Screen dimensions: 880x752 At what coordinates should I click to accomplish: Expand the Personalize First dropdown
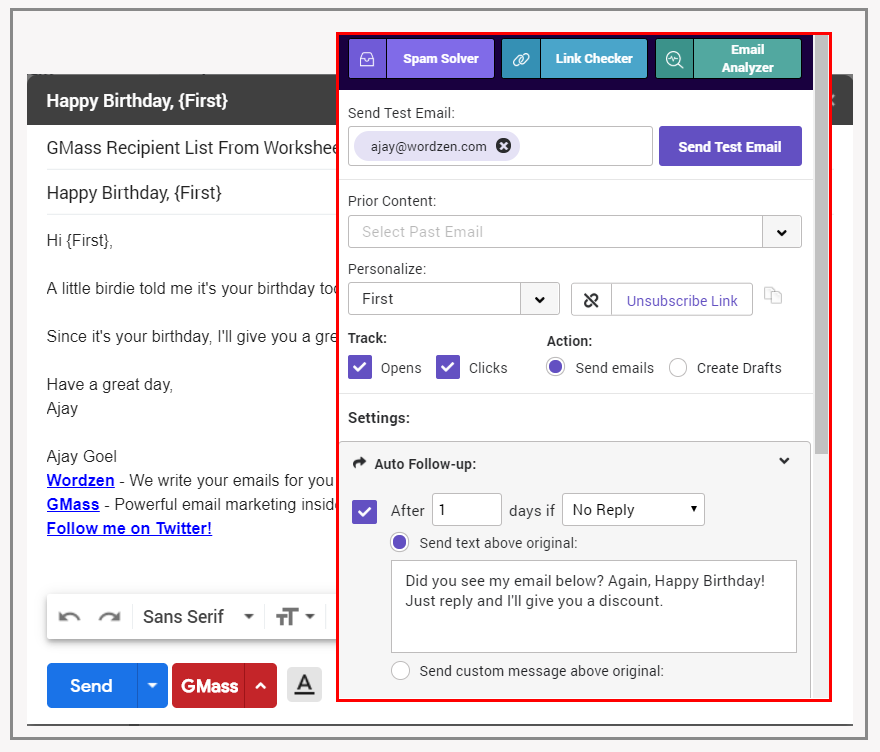click(x=540, y=299)
